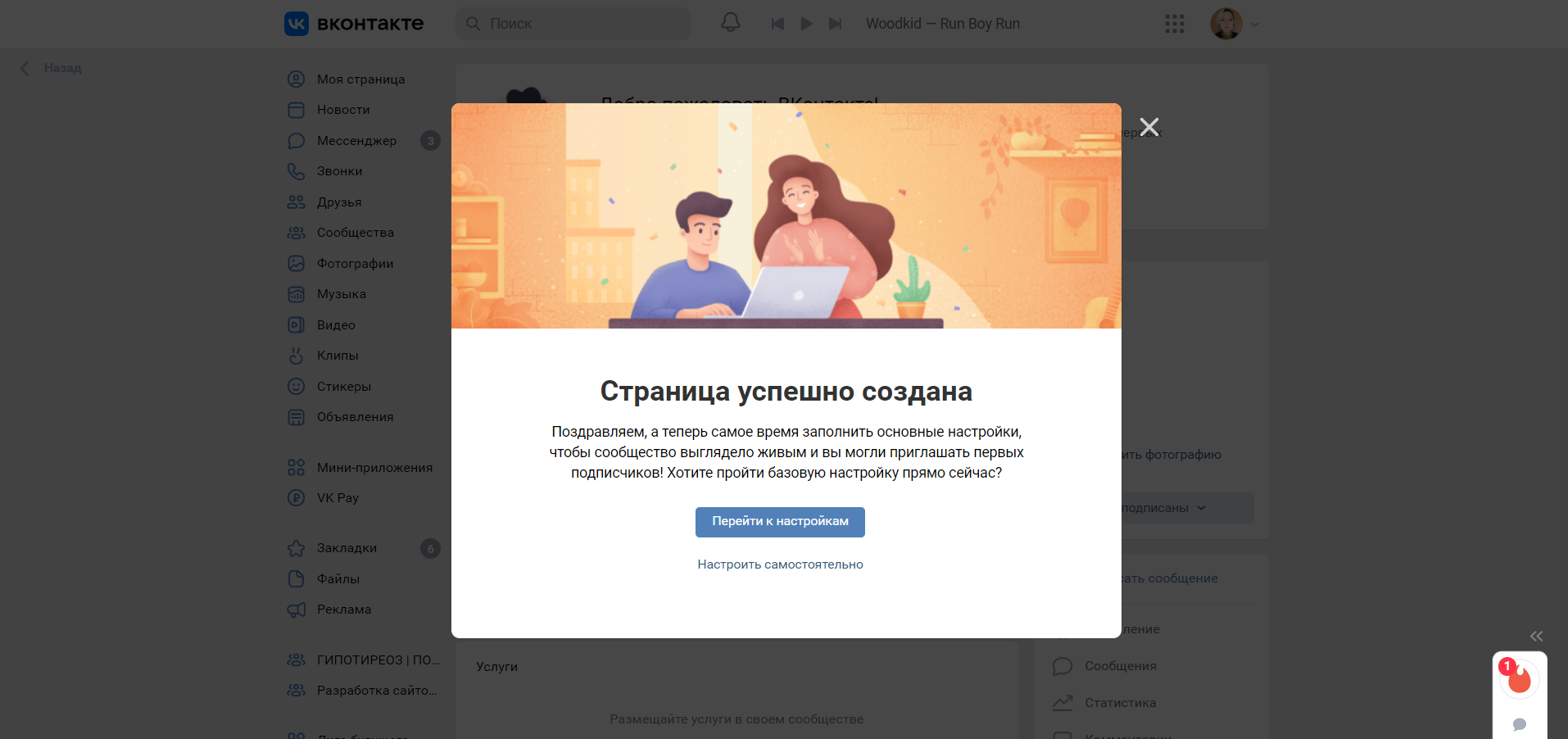Open Звонки section

pos(339,171)
